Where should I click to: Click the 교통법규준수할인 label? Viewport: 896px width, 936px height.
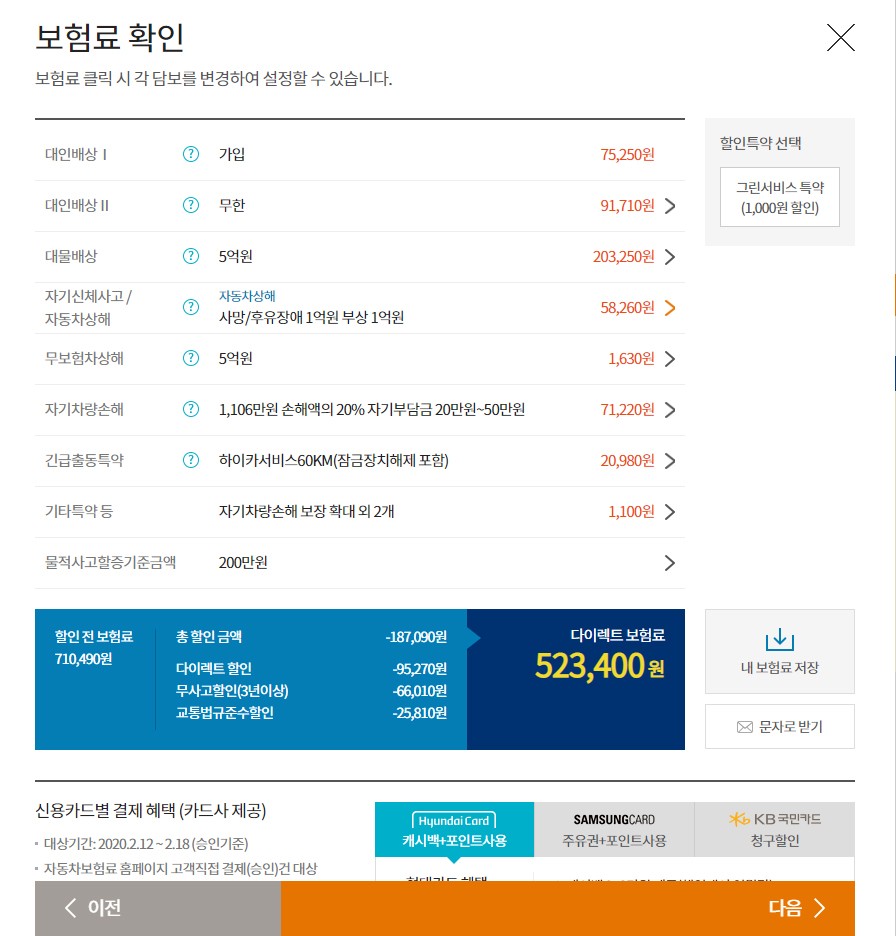(x=224, y=713)
